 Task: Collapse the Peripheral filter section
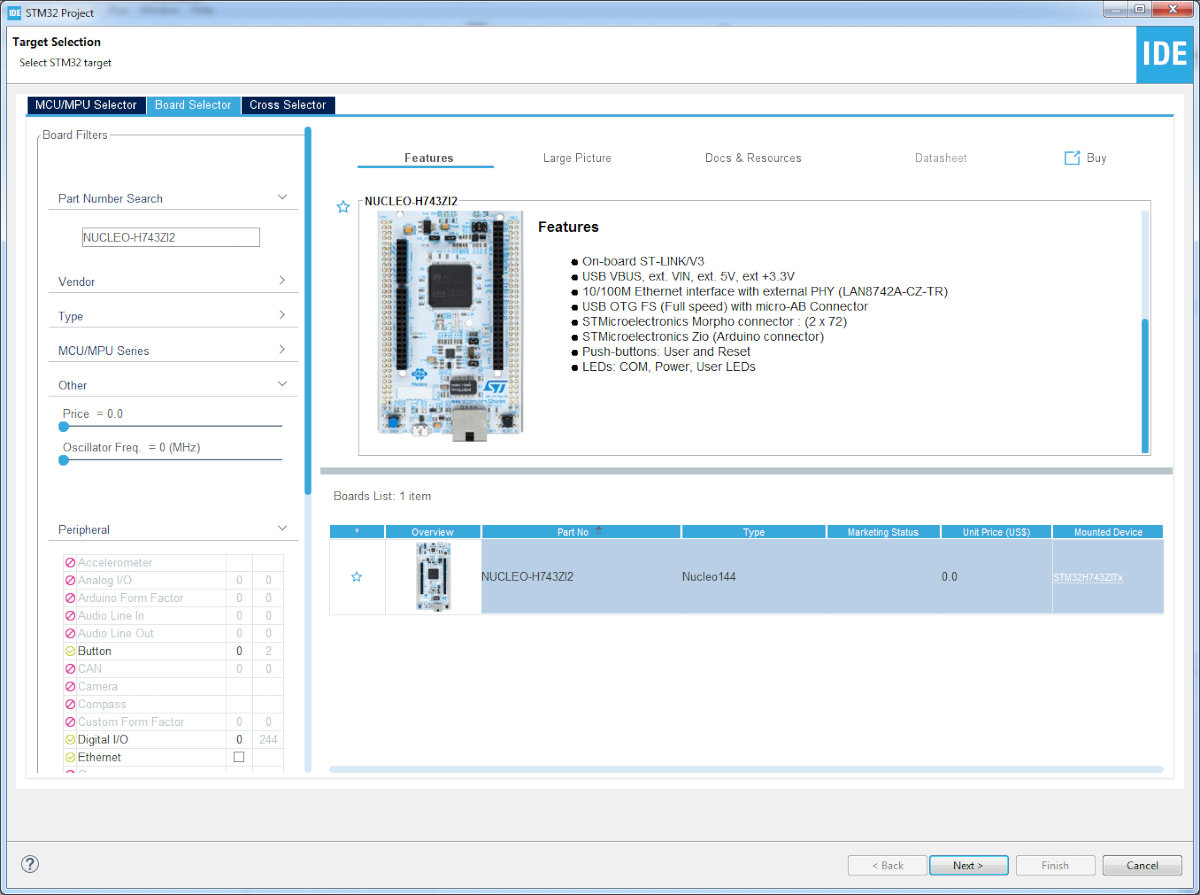[282, 529]
